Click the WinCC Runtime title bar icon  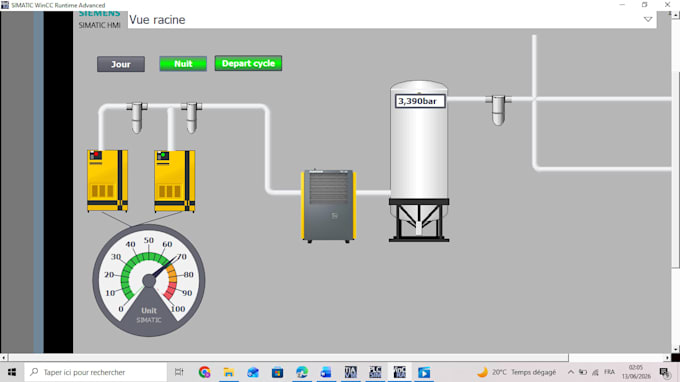click(5, 5)
